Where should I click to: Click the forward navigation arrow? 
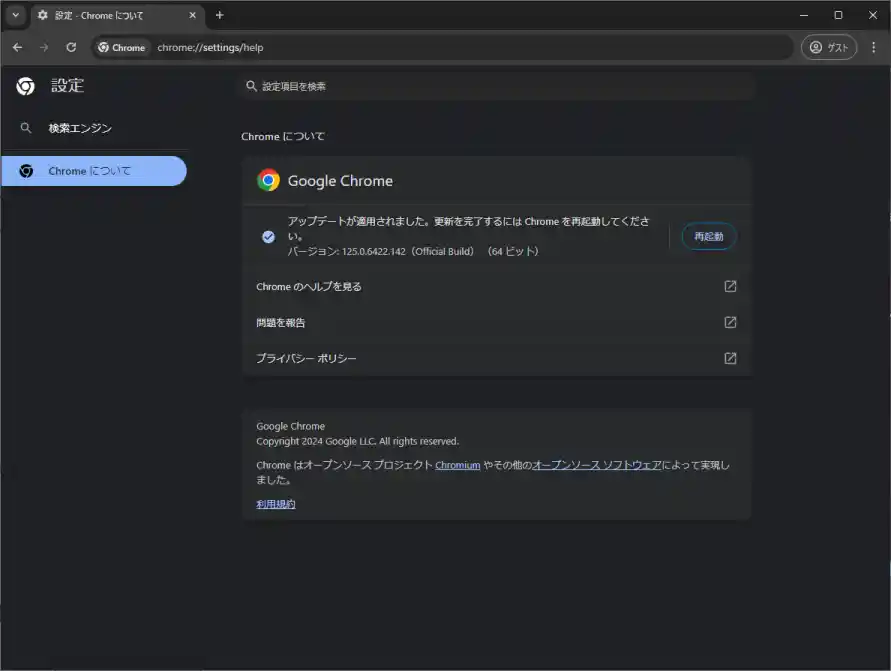click(44, 47)
